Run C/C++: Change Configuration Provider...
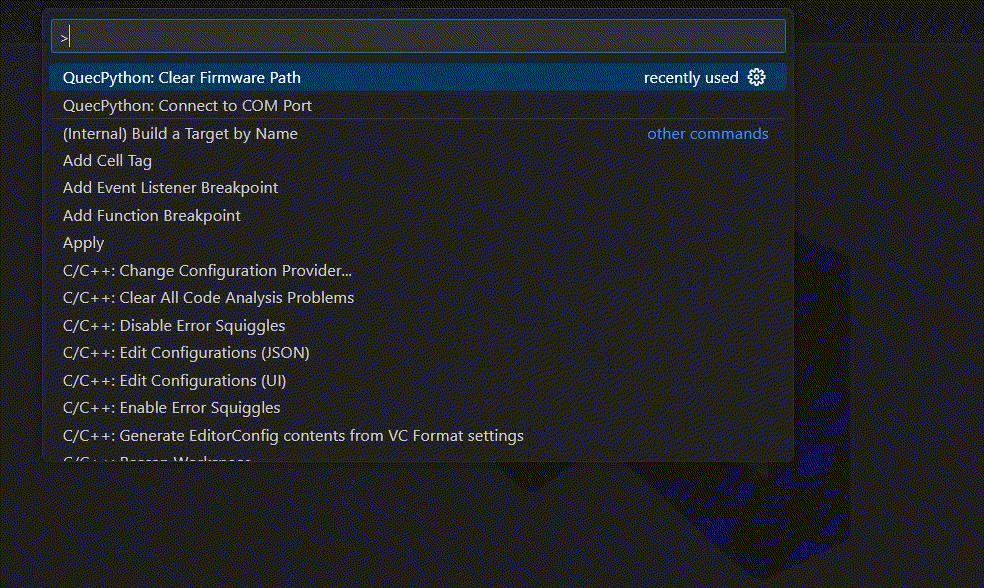The height and width of the screenshot is (588, 984). point(418,270)
